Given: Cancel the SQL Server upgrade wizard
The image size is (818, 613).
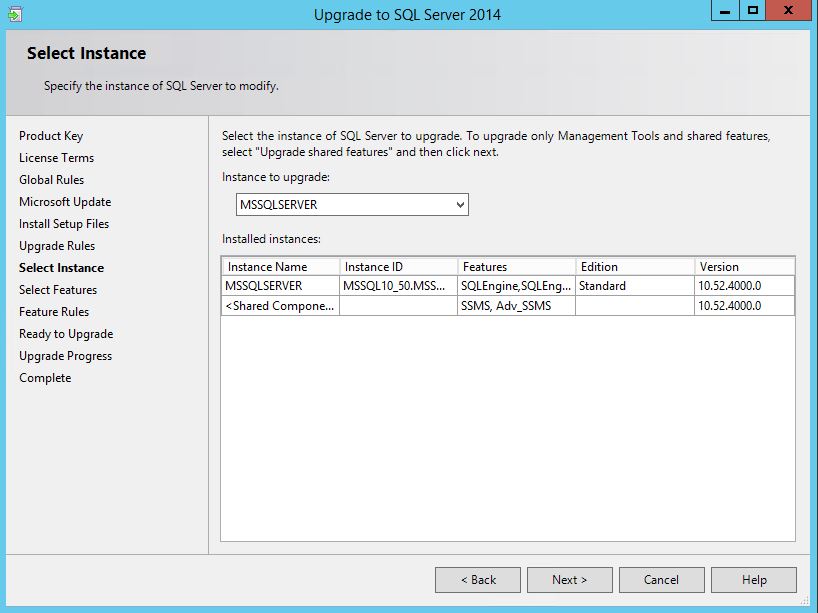Looking at the screenshot, I should click(x=661, y=580).
